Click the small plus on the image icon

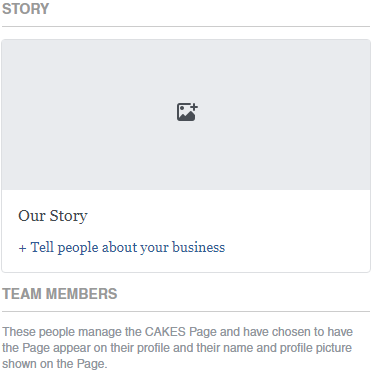pyautogui.click(x=194, y=107)
